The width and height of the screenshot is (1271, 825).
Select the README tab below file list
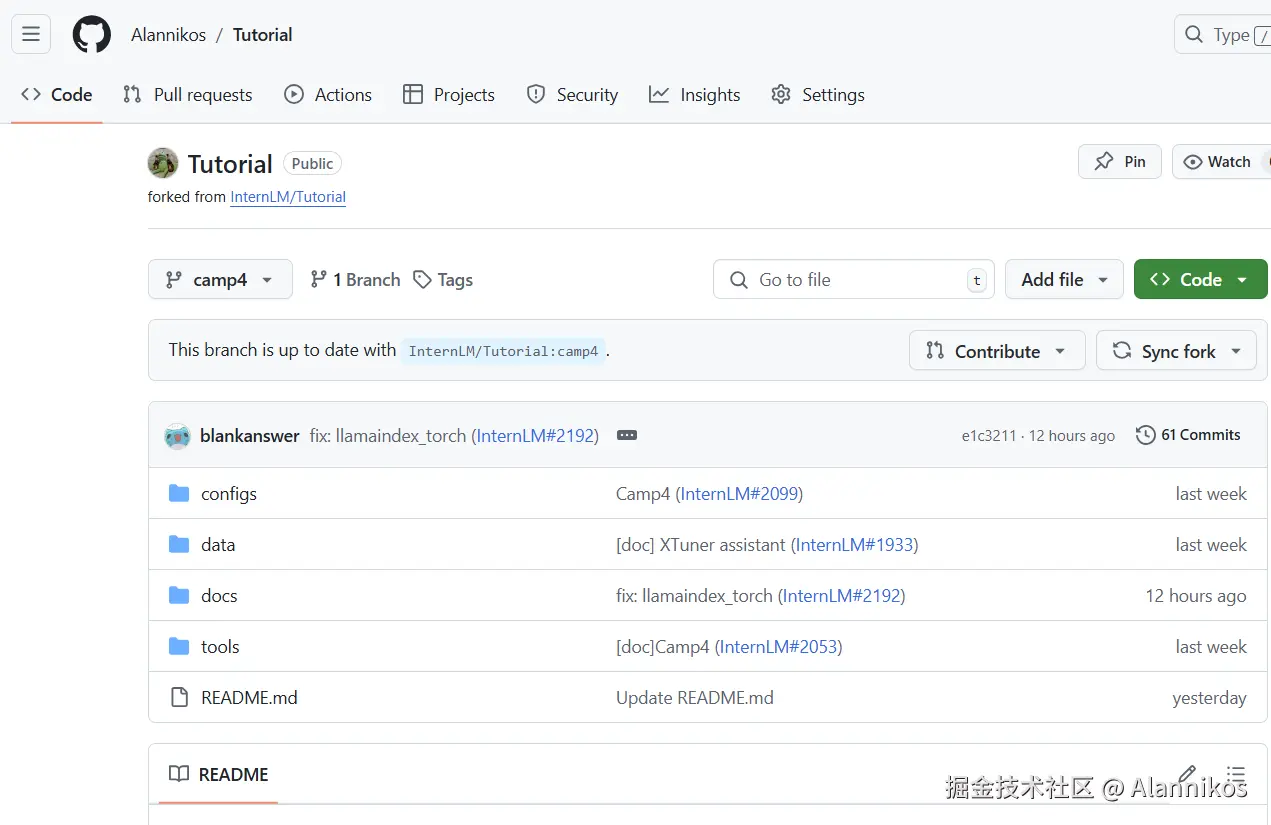219,774
